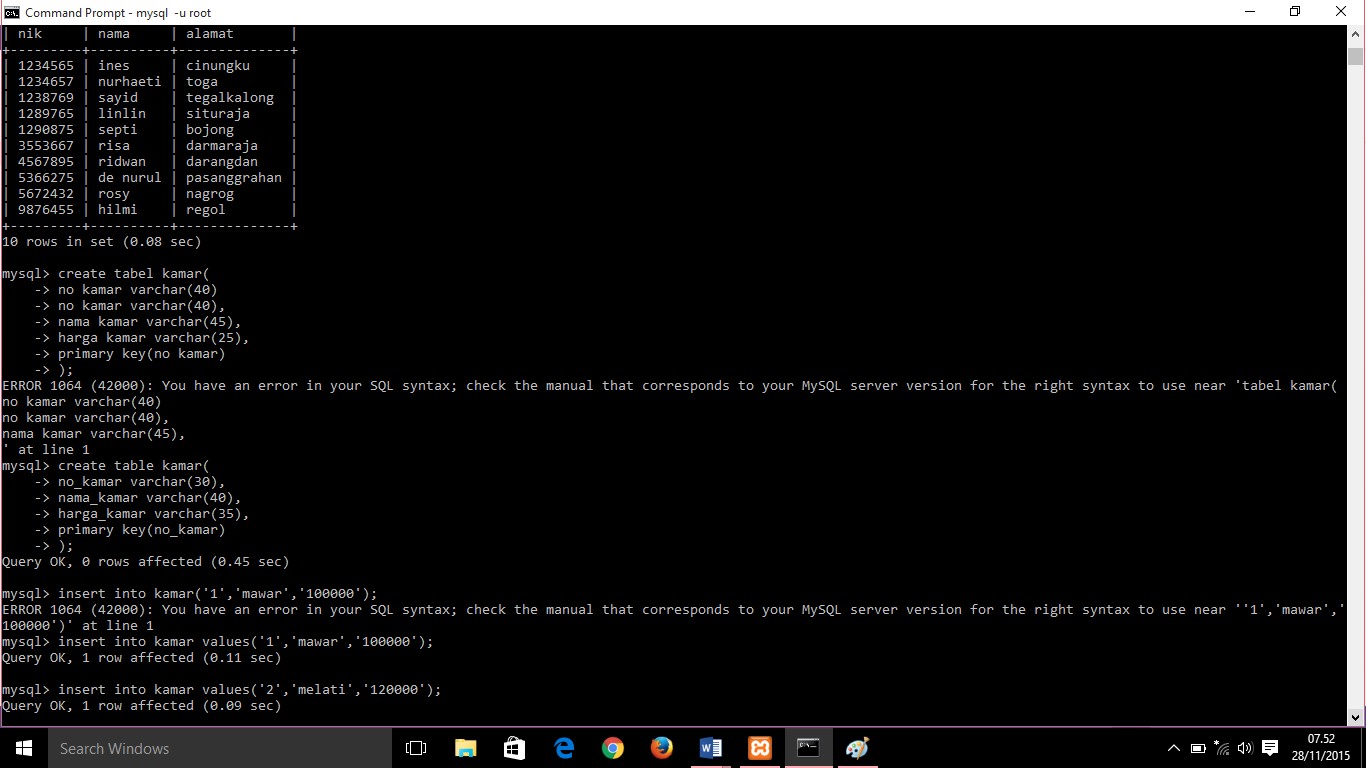
Task: Open the Start menu
Action: tap(22, 748)
